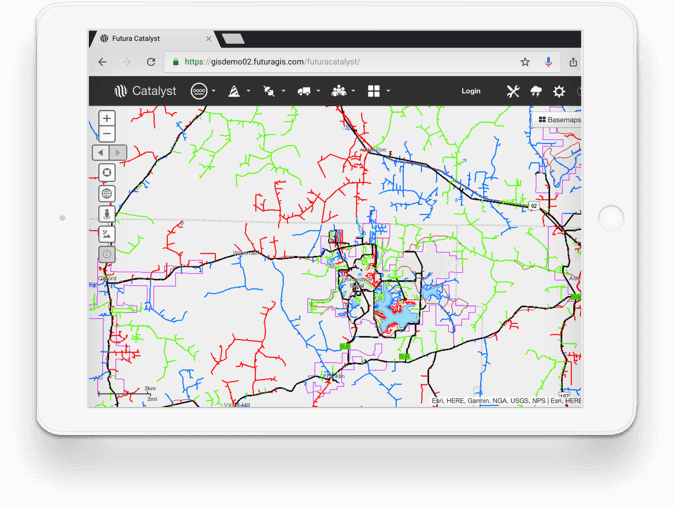Expand the circular meter icon dropdown
674x508 pixels.
[x=203, y=91]
